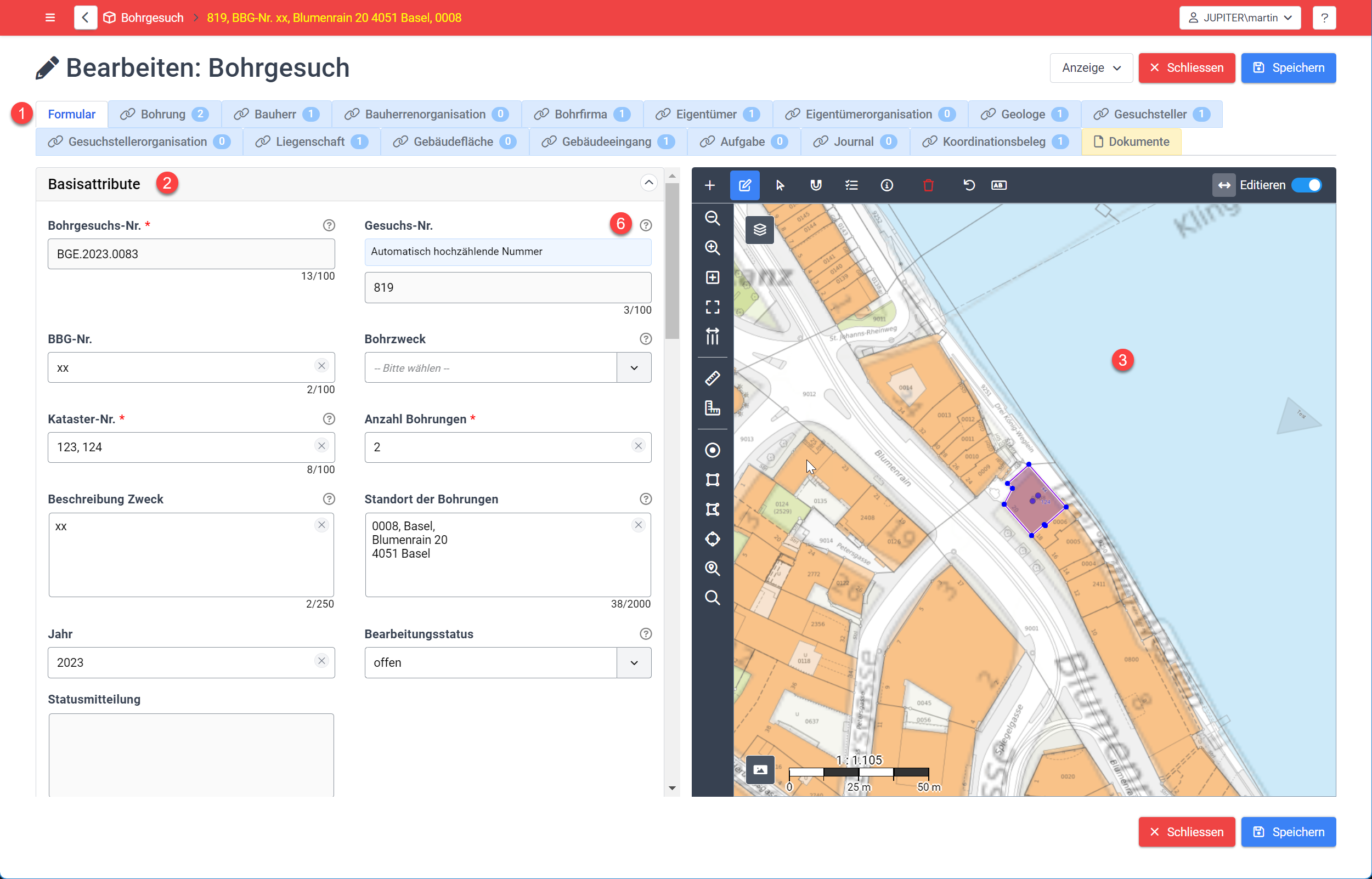The image size is (1372, 879).
Task: Enable the snapping magnet tool
Action: click(x=816, y=185)
